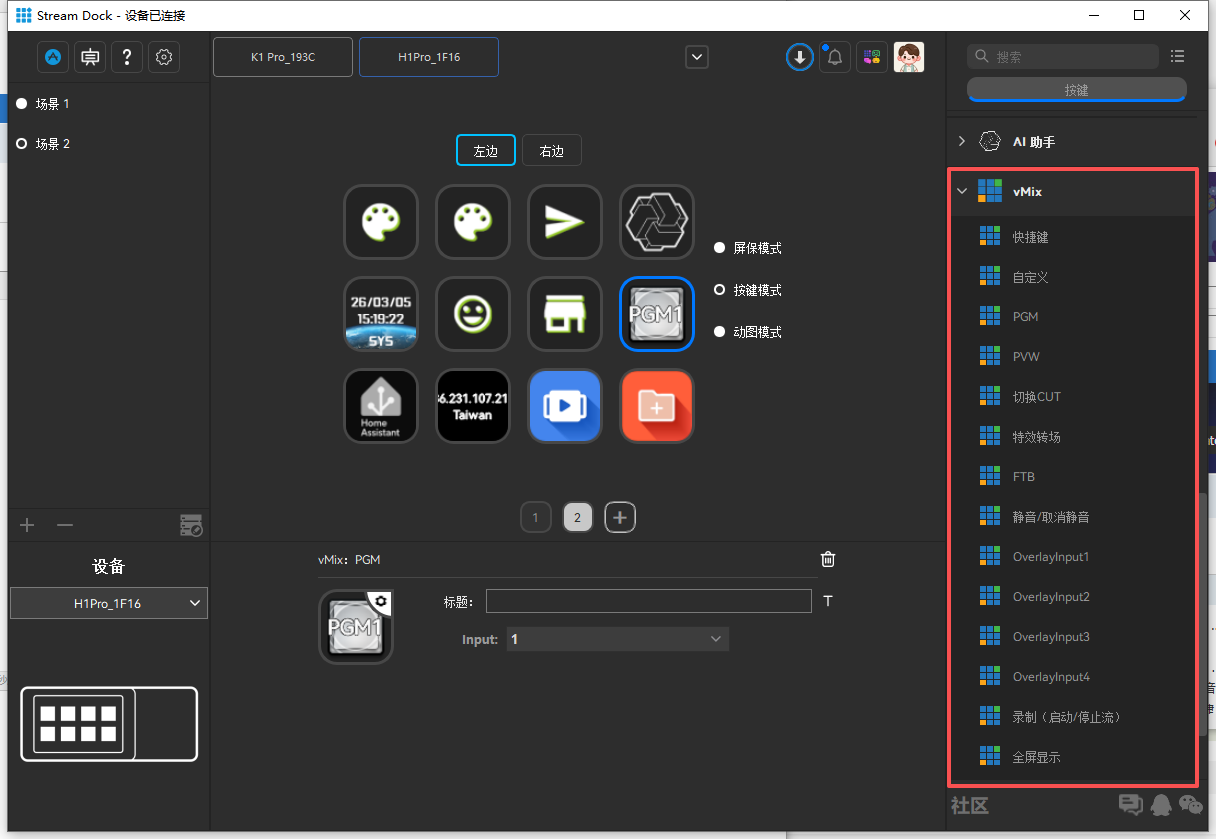Switch to the K1 Pro_193C tab
1216x839 pixels.
(283, 57)
